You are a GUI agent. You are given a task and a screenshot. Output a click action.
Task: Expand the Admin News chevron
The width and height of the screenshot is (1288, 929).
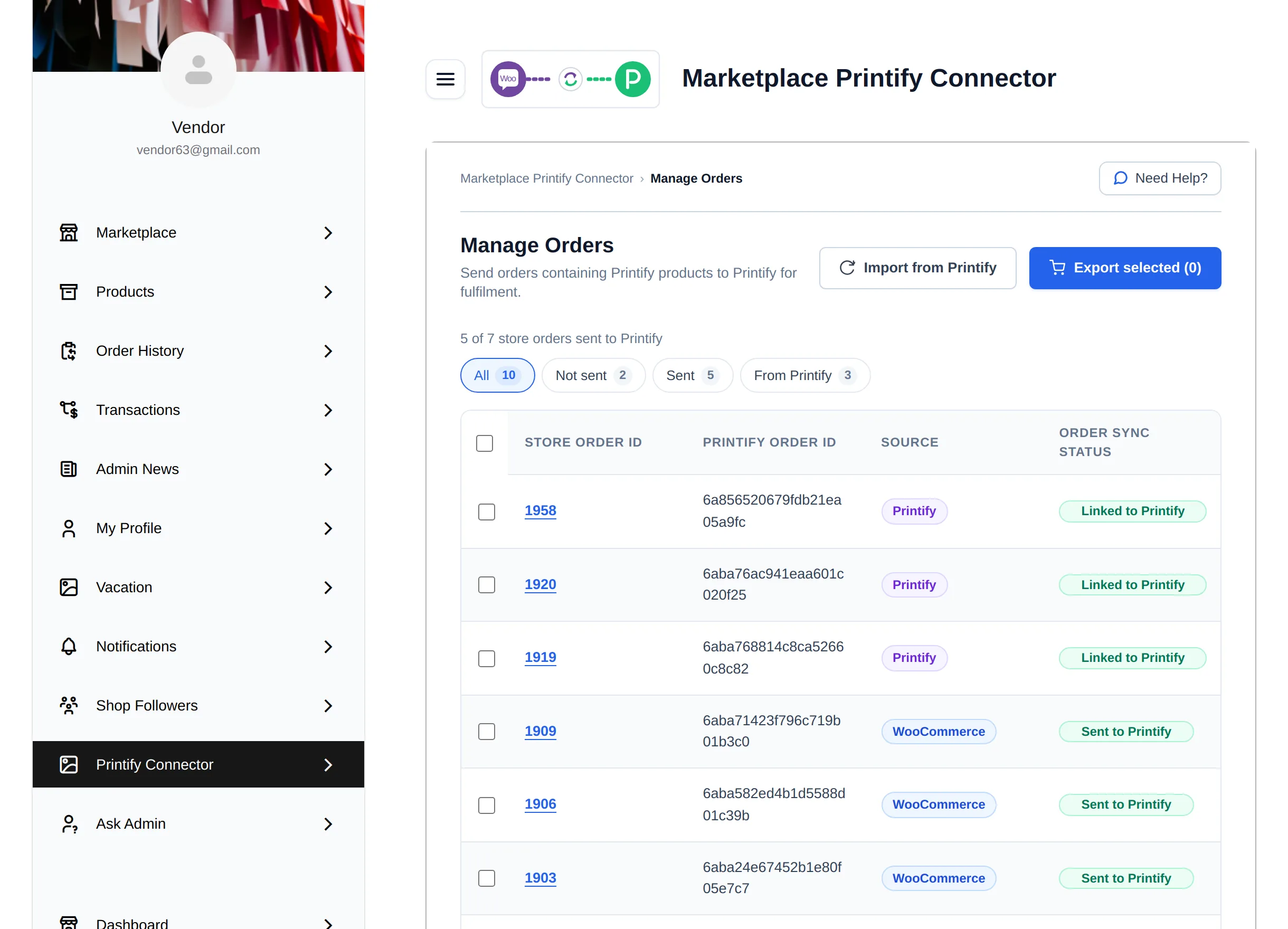click(328, 469)
